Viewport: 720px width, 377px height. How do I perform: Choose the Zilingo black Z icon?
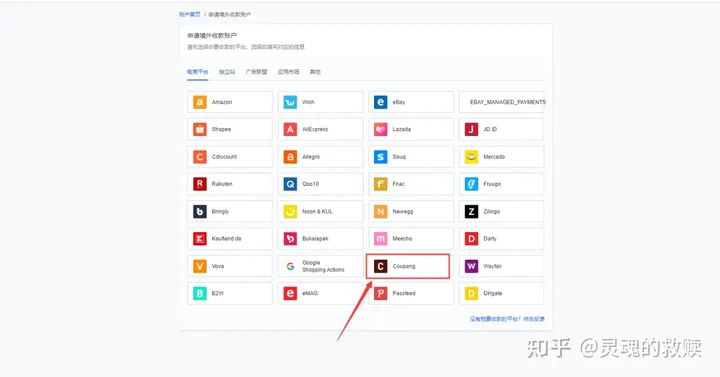471,211
